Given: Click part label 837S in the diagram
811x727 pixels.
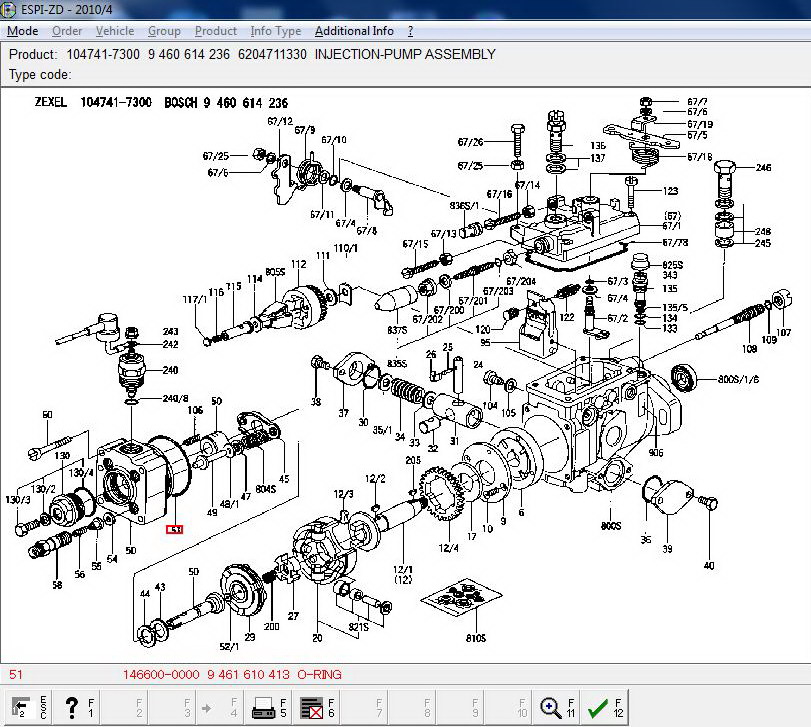Looking at the screenshot, I should click(397, 330).
